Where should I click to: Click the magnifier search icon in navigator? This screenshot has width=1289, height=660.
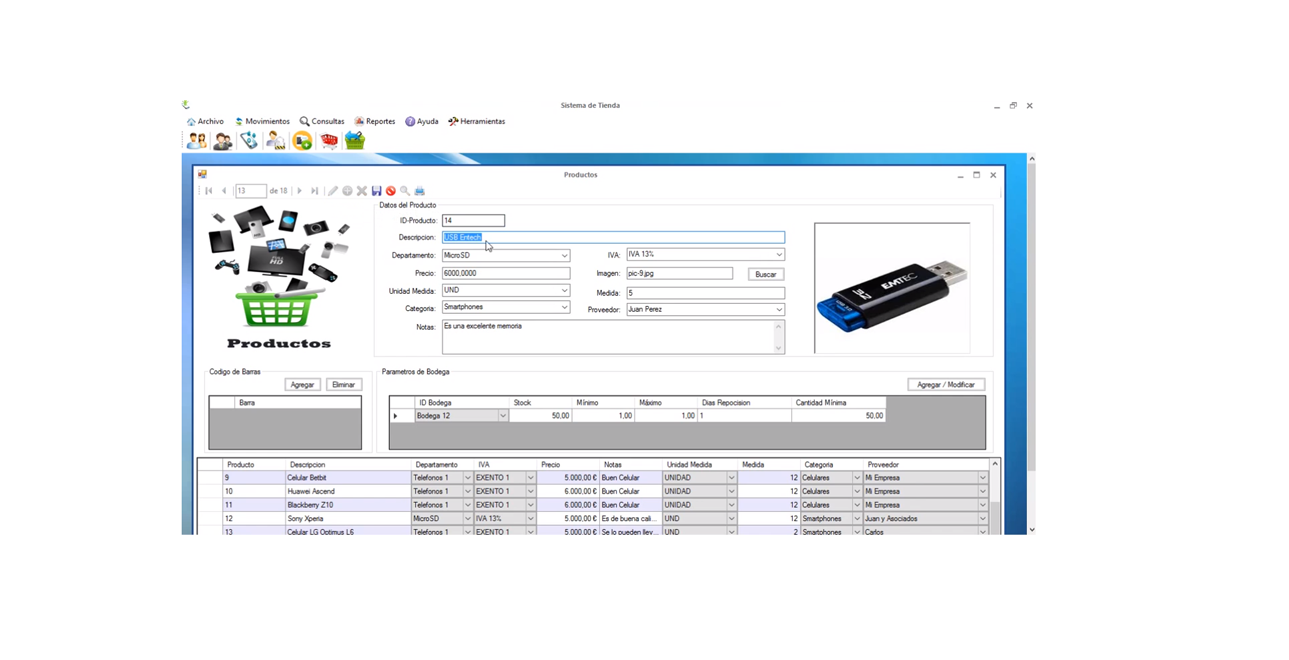point(405,191)
